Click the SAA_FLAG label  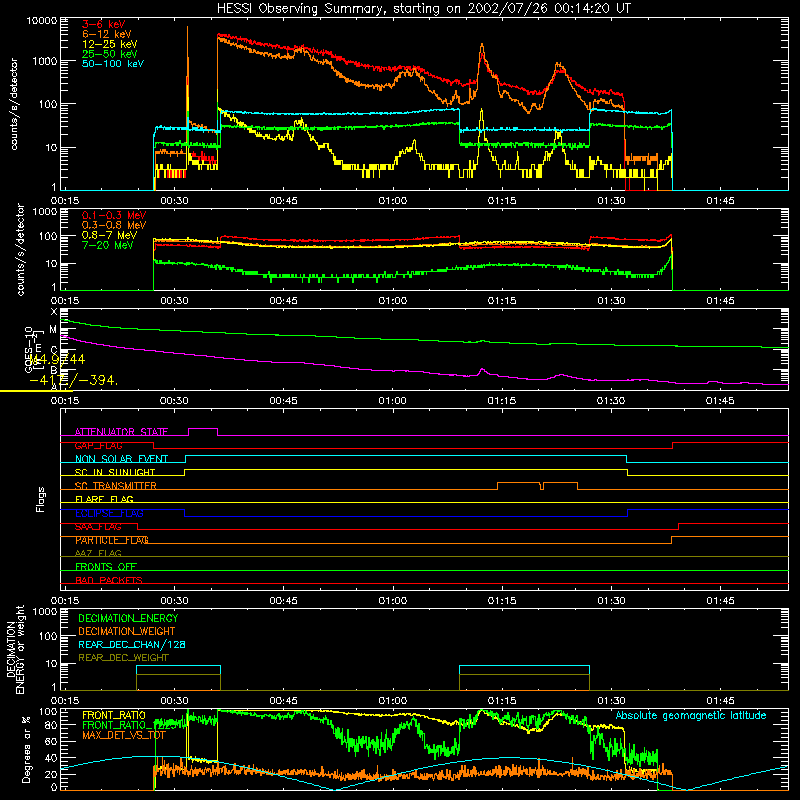point(98,527)
